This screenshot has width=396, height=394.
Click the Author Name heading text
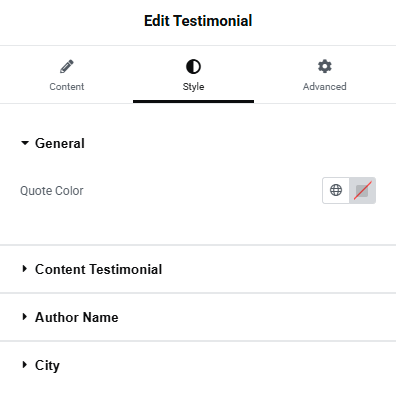tap(77, 317)
